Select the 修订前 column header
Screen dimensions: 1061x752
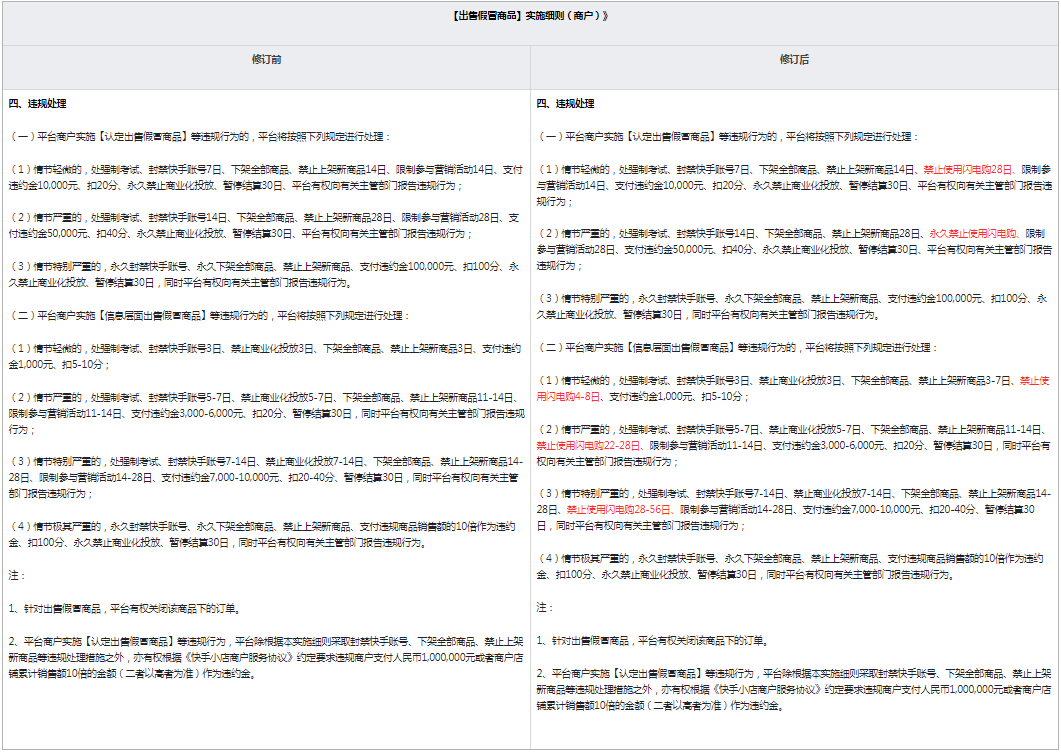pyautogui.click(x=266, y=60)
